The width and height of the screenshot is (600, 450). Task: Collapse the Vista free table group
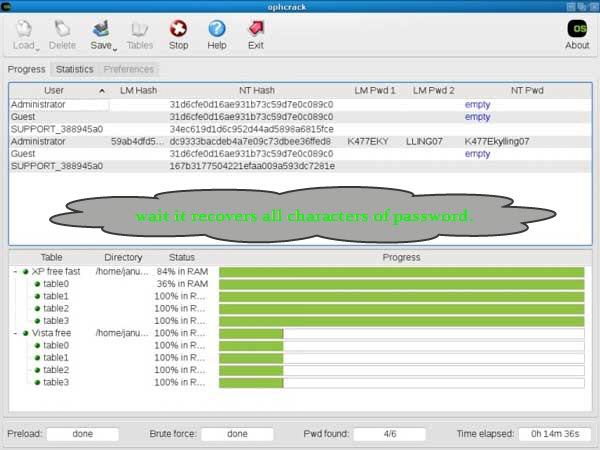click(15, 333)
